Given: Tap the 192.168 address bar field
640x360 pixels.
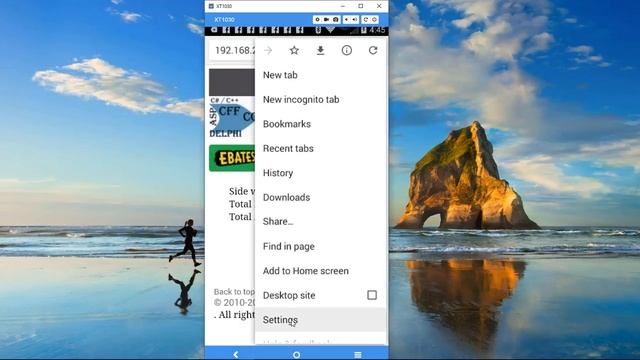Looking at the screenshot, I should [x=232, y=51].
